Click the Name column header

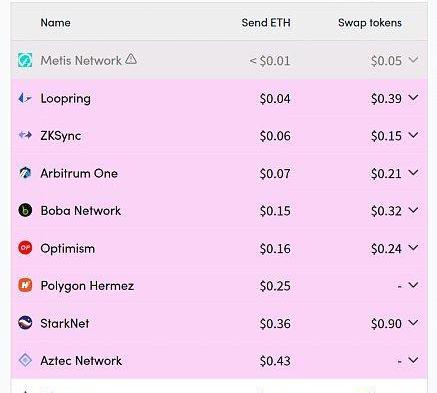(x=55, y=23)
